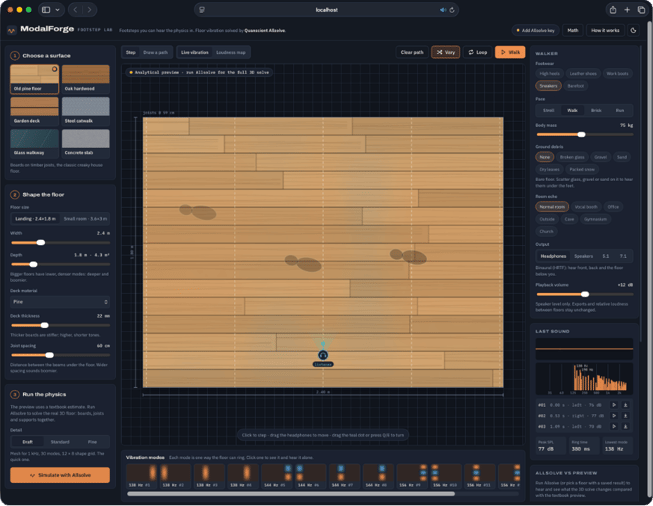This screenshot has width=653, height=506.
Task: Download footstep sound #02
Action: pos(625,416)
